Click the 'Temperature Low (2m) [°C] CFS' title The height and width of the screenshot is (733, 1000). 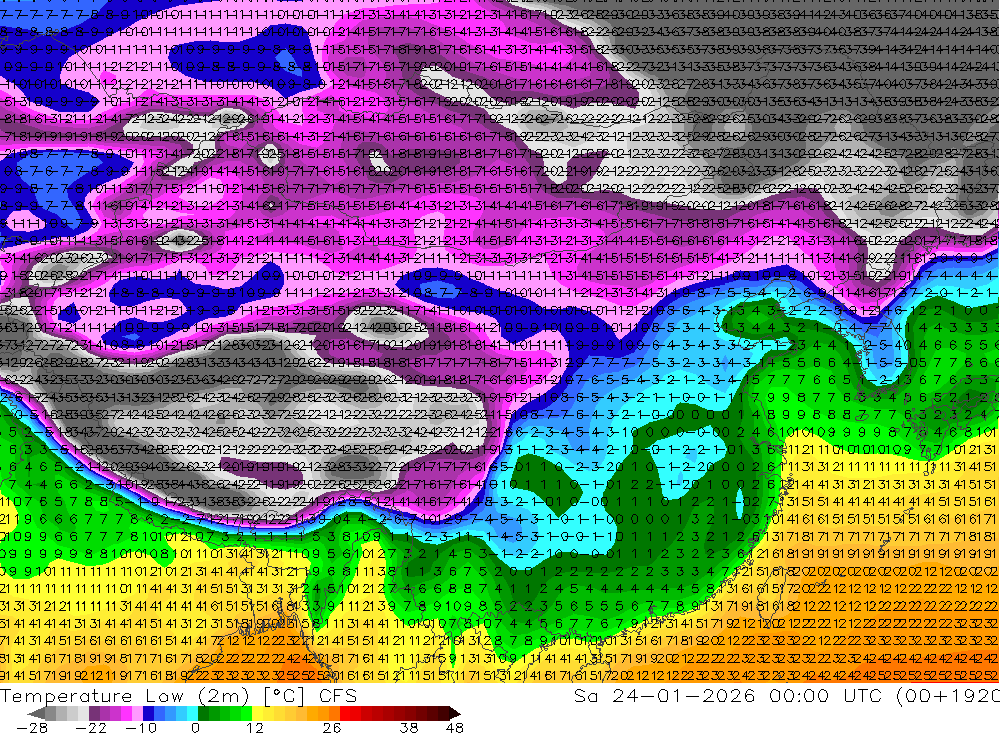(x=179, y=696)
